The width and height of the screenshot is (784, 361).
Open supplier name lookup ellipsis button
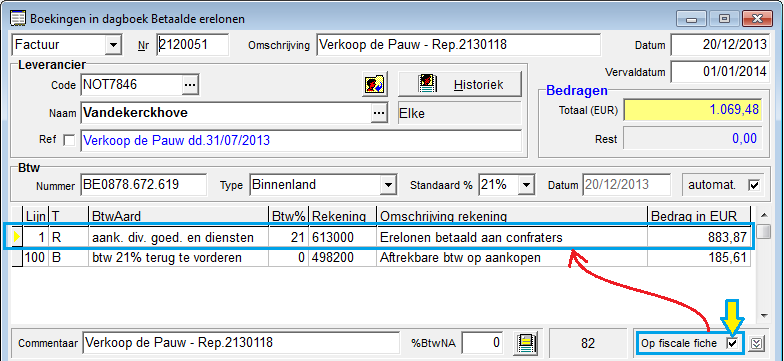pos(379,113)
